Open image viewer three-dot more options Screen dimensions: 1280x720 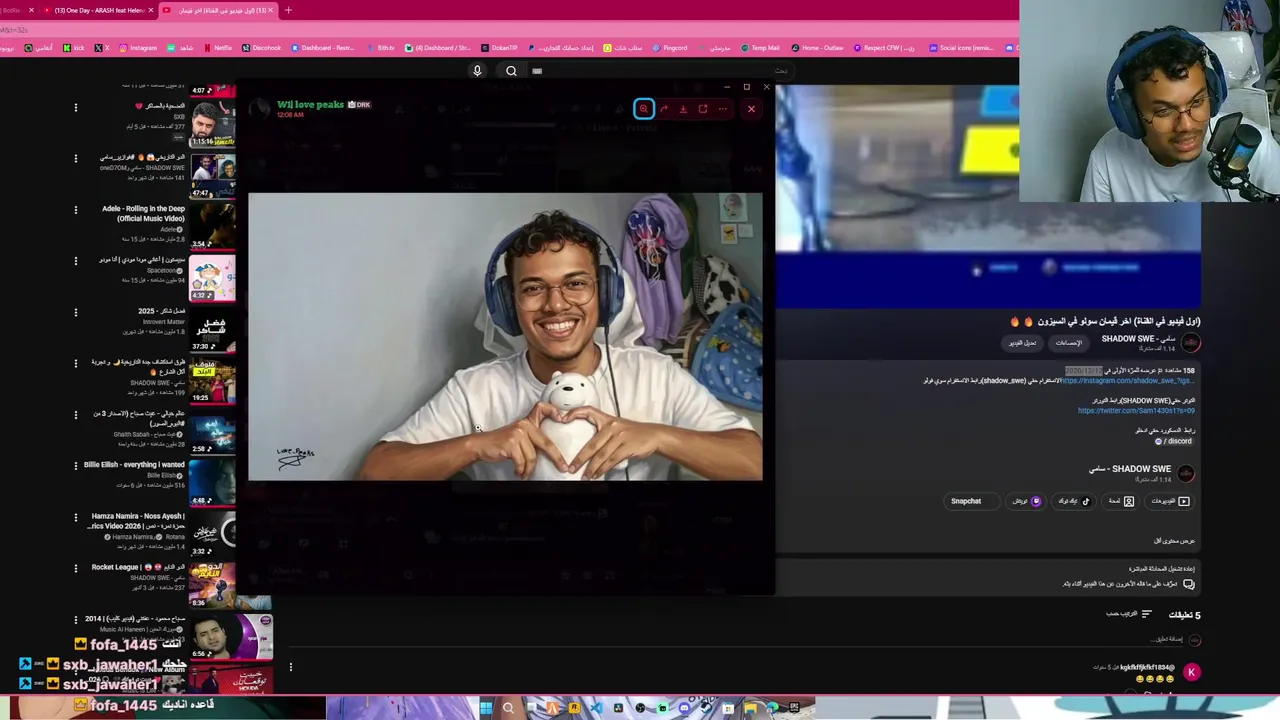click(x=722, y=109)
